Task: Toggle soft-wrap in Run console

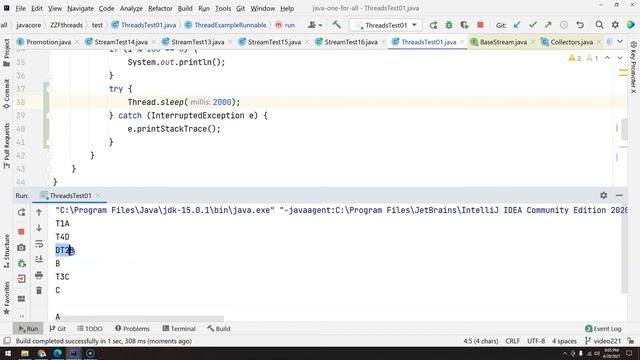Action: pos(39,244)
